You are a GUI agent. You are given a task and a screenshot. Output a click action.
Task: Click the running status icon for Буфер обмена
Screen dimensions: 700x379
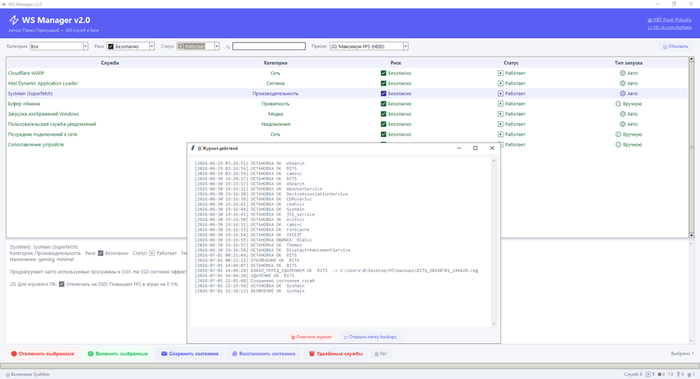(x=500, y=104)
